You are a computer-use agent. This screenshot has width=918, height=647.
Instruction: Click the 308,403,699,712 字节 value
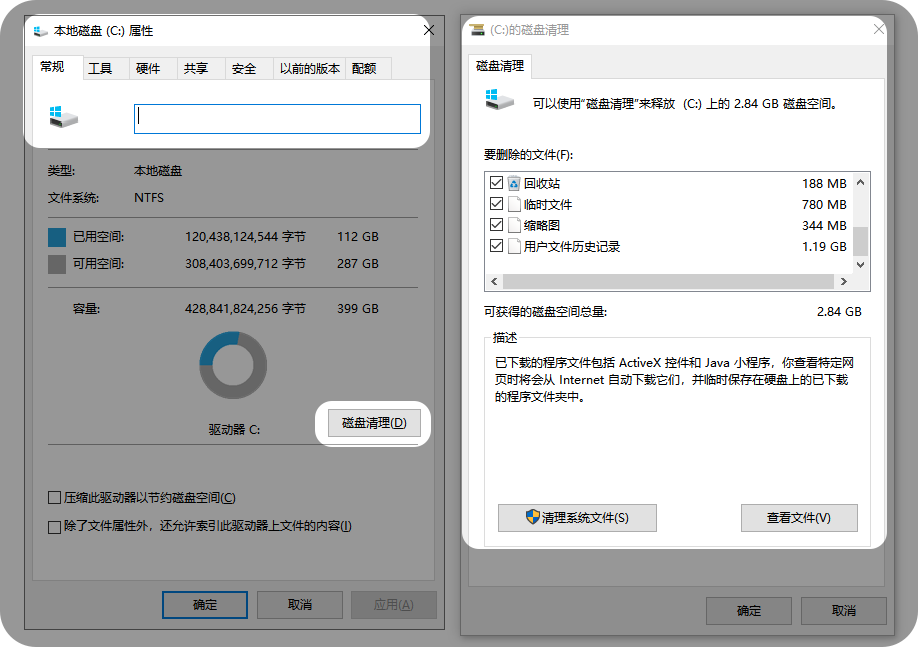coord(245,263)
